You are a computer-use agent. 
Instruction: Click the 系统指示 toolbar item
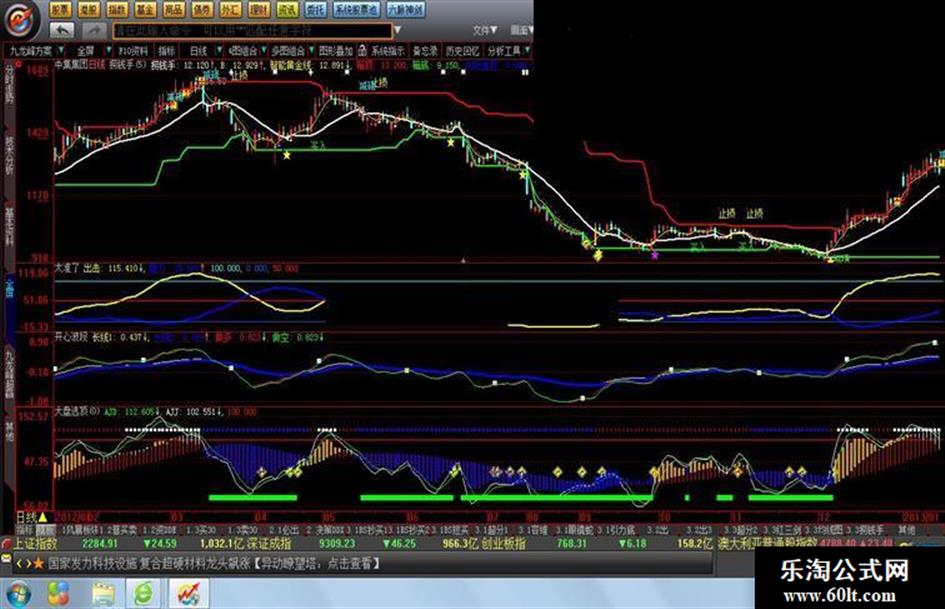(388, 51)
